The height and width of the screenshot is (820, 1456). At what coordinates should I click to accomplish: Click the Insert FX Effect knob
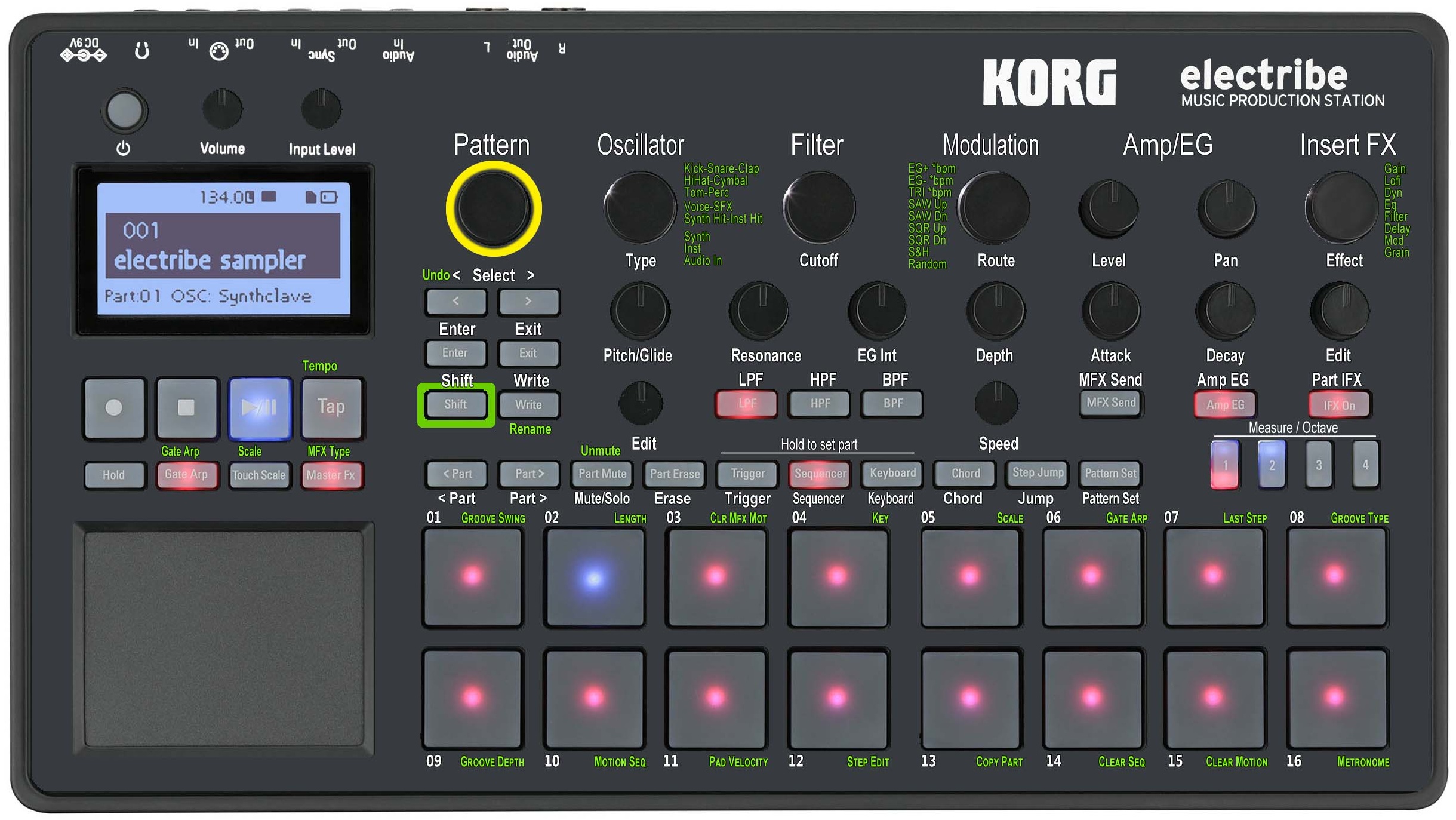click(x=1341, y=207)
